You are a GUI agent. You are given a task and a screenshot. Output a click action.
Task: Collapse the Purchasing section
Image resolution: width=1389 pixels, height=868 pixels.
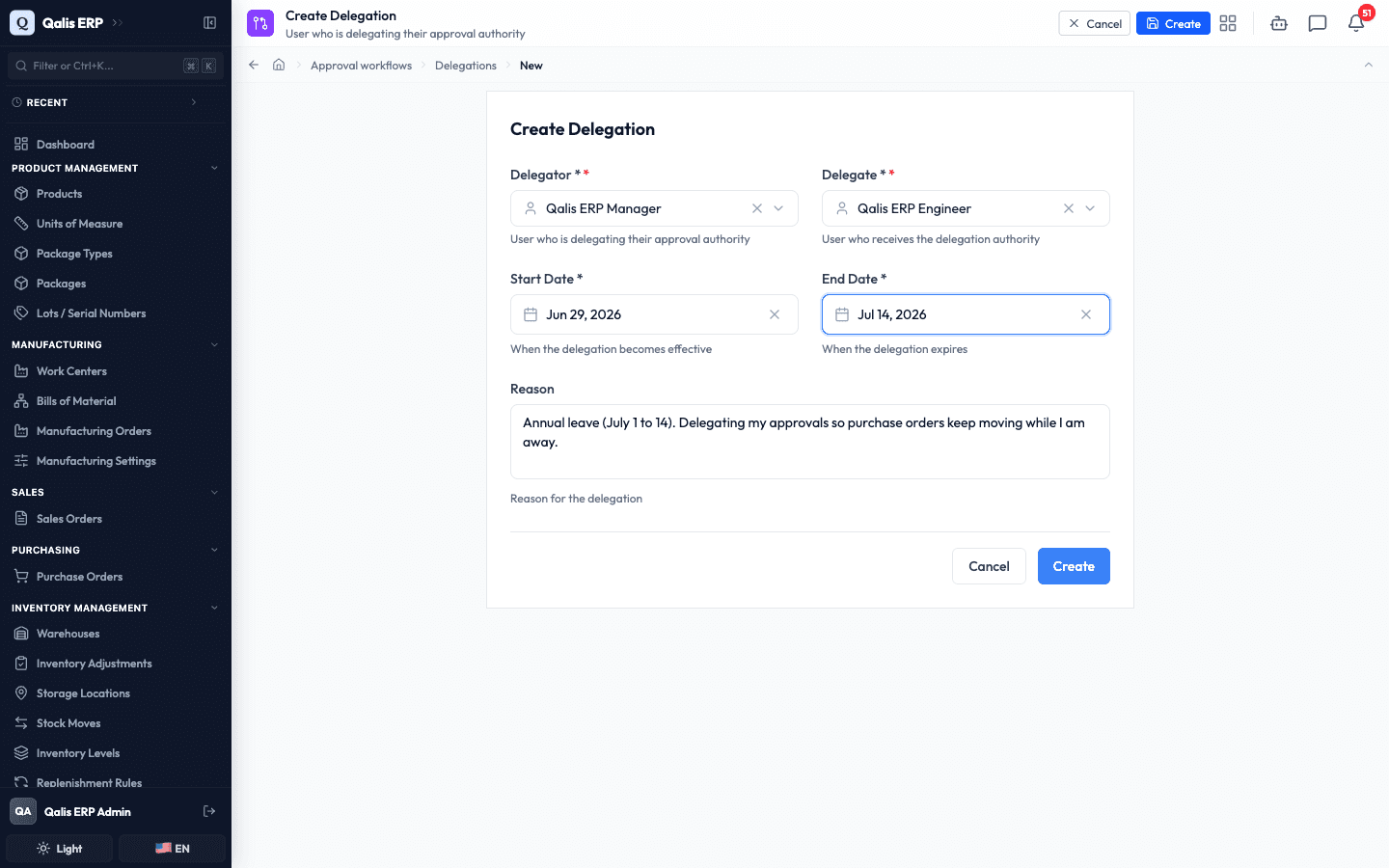pyautogui.click(x=214, y=550)
